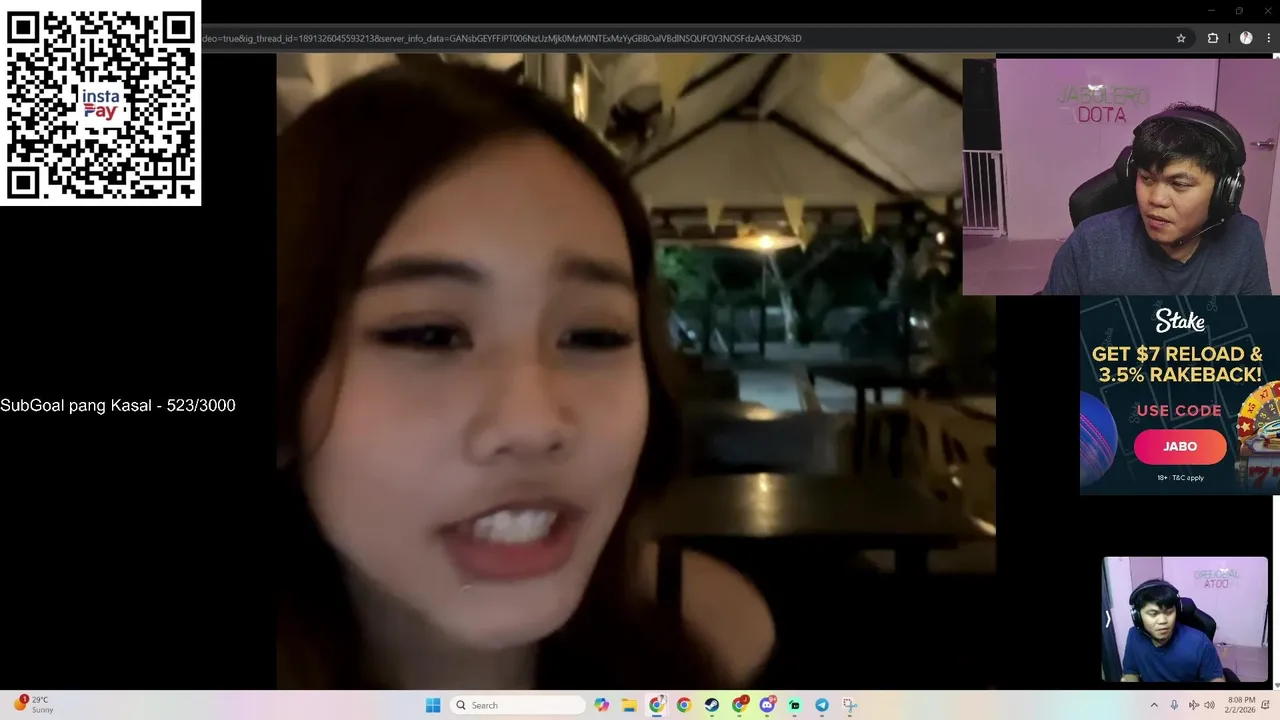Open the Chrome extensions puzzle icon
This screenshot has width=1280, height=720.
tap(1213, 38)
